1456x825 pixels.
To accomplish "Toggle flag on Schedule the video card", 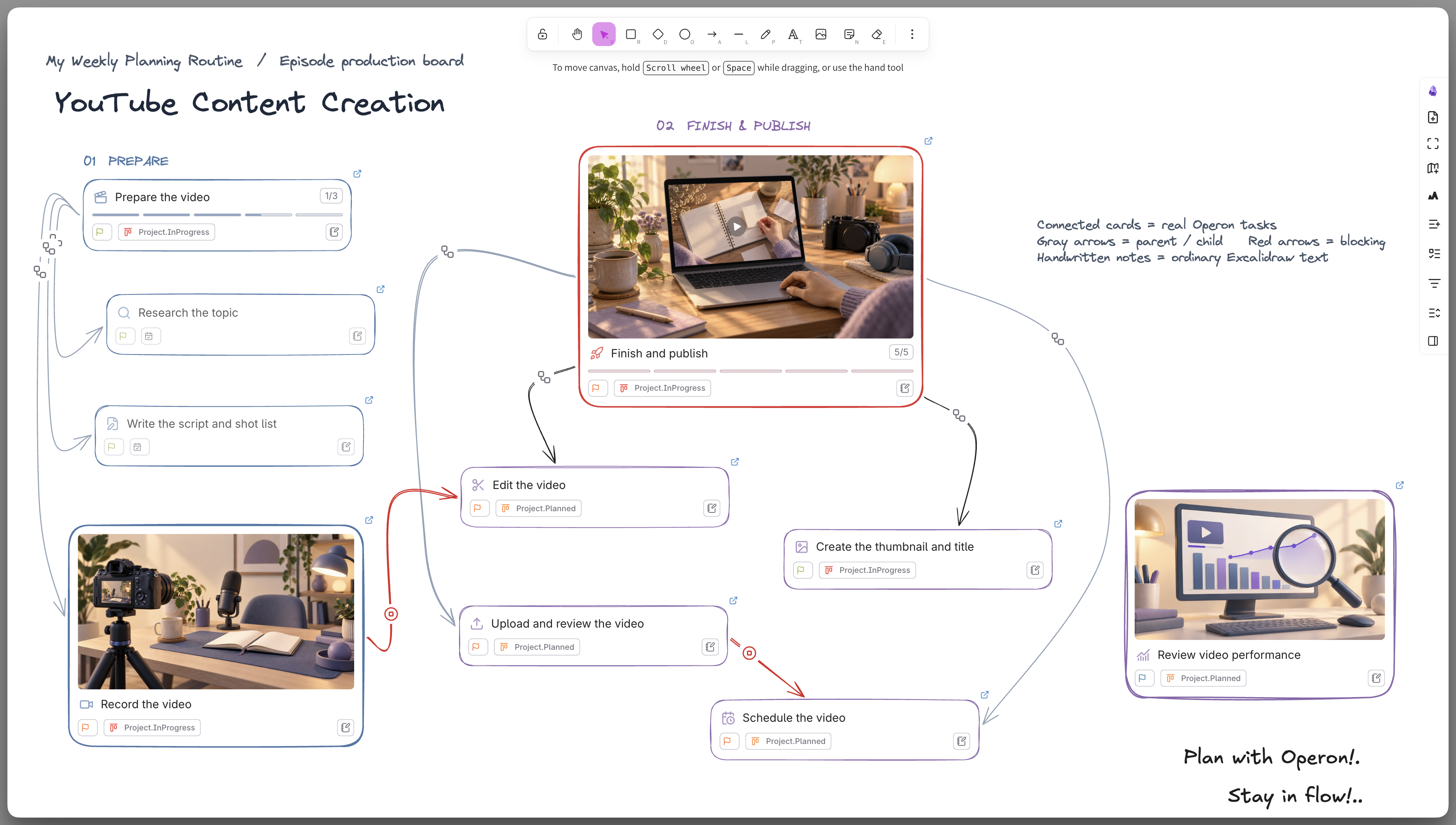I will coord(729,741).
